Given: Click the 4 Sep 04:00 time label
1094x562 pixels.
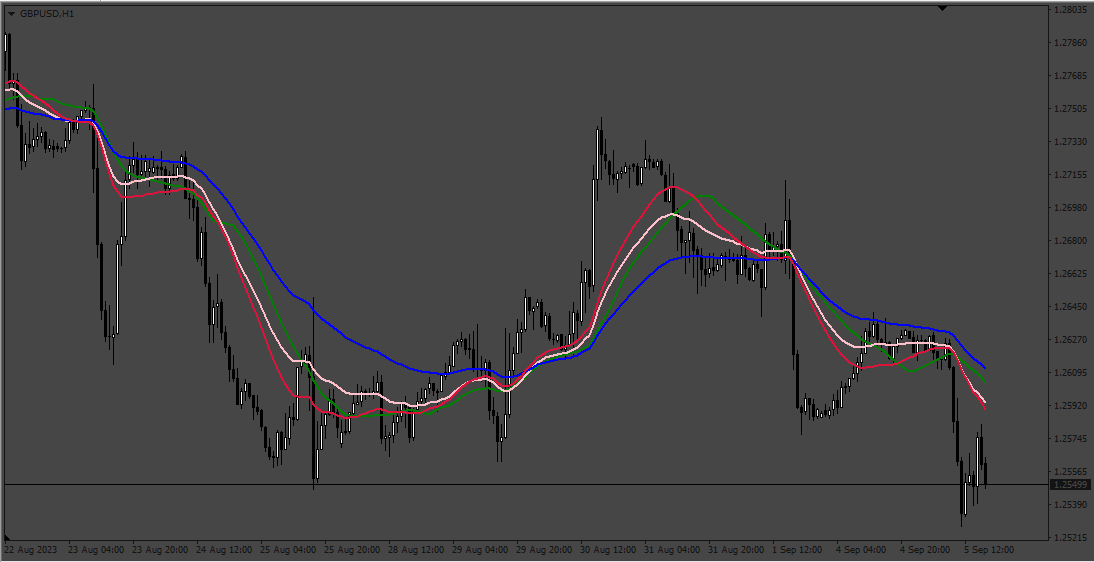Looking at the screenshot, I should click(862, 549).
